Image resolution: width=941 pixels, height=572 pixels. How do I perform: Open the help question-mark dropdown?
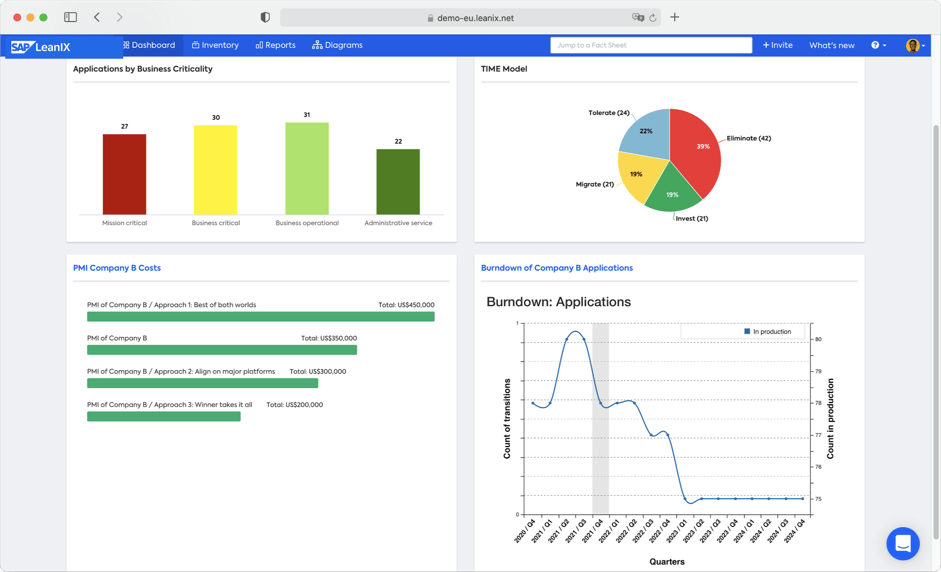(878, 45)
